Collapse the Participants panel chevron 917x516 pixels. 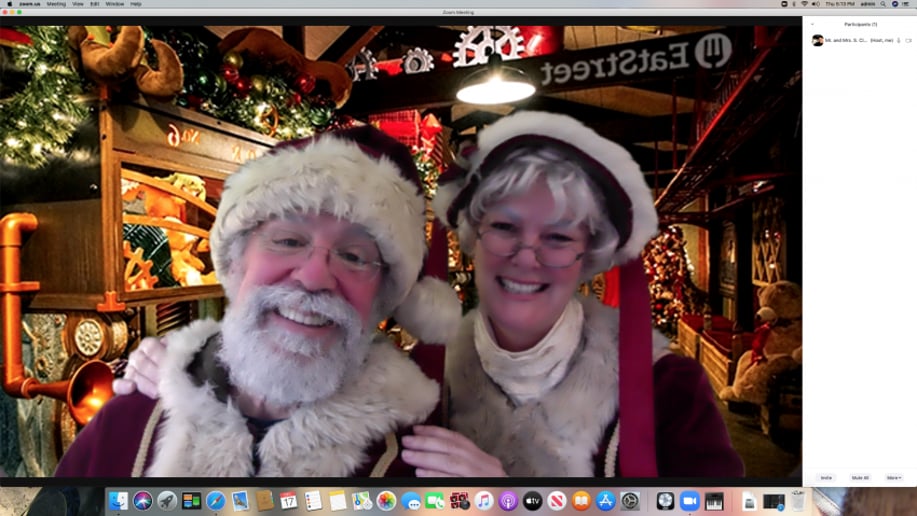(x=812, y=25)
